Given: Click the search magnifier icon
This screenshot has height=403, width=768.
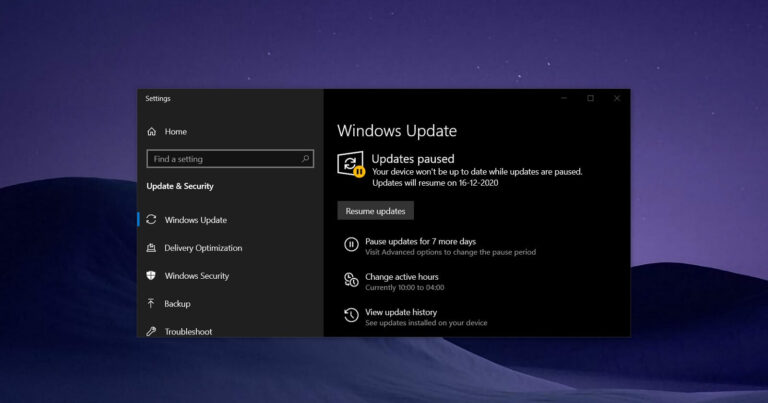Looking at the screenshot, I should pyautogui.click(x=305, y=159).
